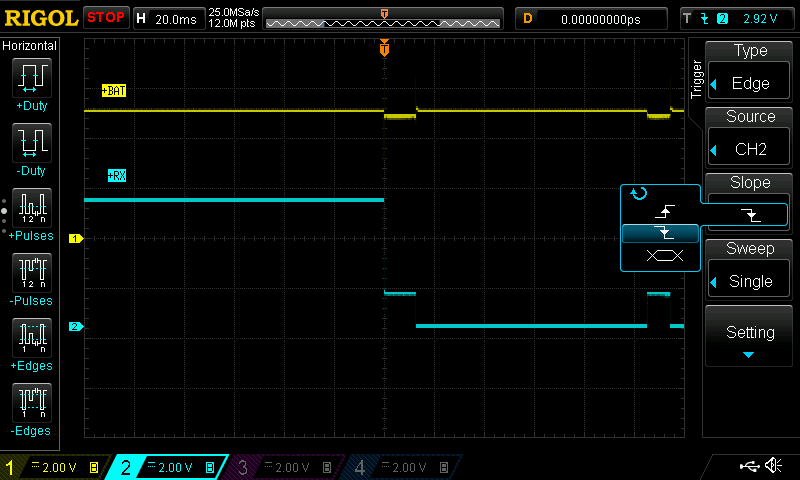Screen dimensions: 800x480
Task: Select the +Duty measurement icon
Action: (32, 78)
